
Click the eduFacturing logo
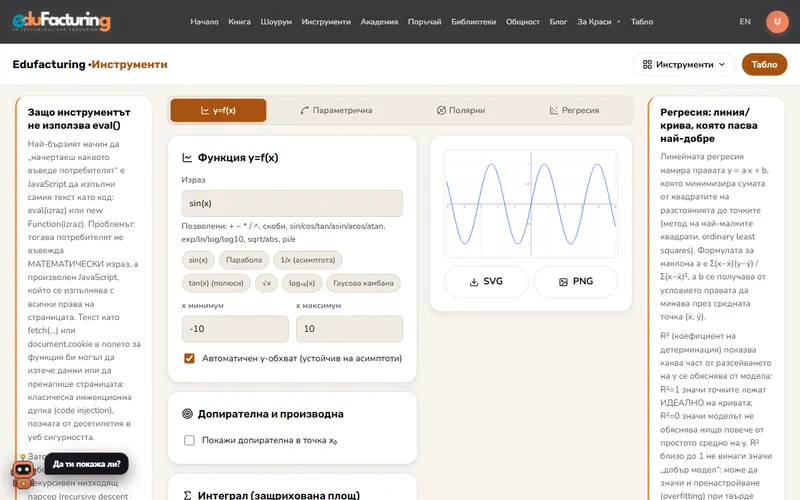pos(61,21)
